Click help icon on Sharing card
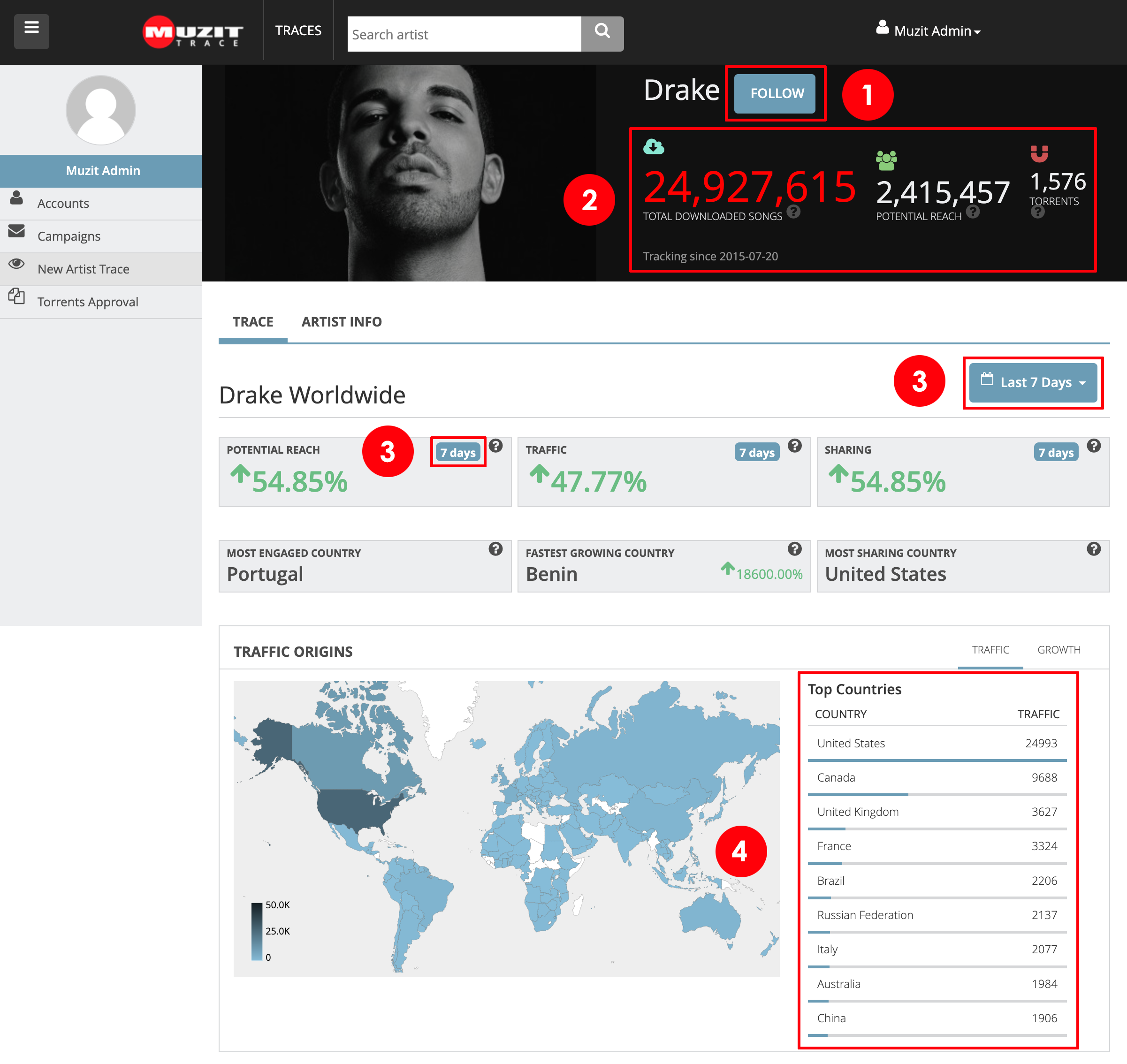The height and width of the screenshot is (1064, 1127). [1094, 446]
